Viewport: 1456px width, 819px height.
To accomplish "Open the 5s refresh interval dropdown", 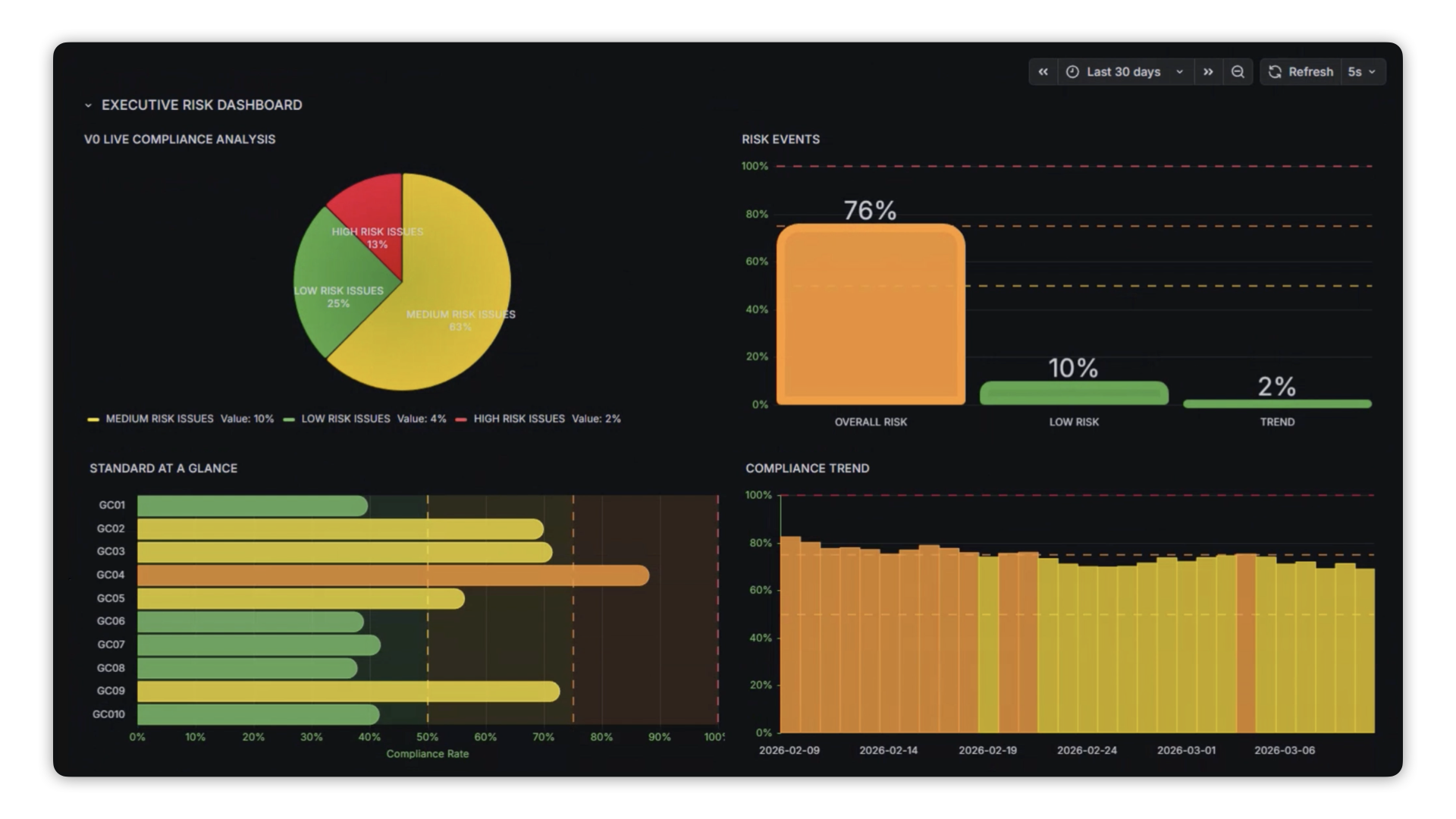I will (x=1362, y=72).
